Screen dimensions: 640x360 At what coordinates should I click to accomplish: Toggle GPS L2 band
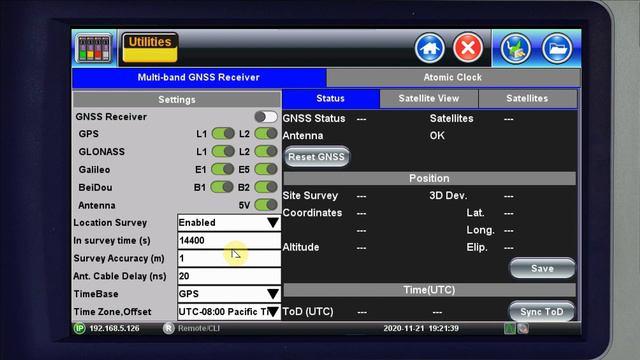[266, 133]
